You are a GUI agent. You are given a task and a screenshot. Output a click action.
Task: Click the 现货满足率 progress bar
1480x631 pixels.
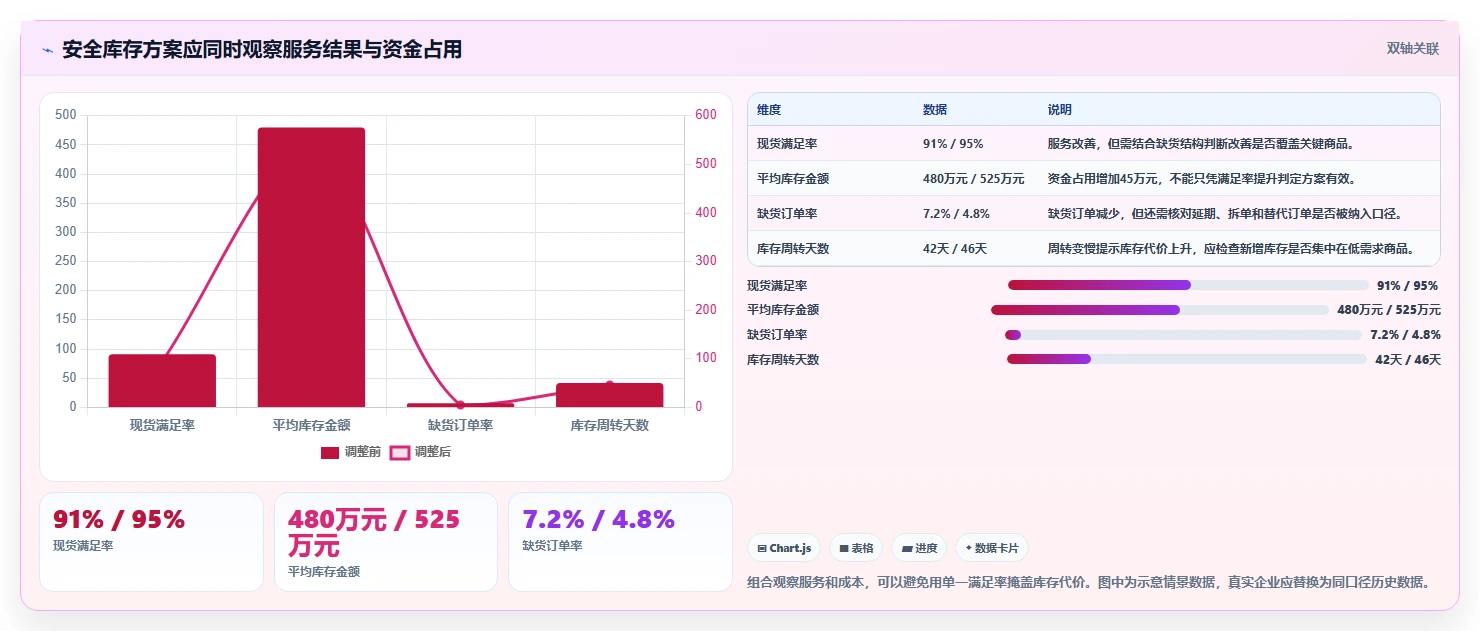coord(1188,285)
